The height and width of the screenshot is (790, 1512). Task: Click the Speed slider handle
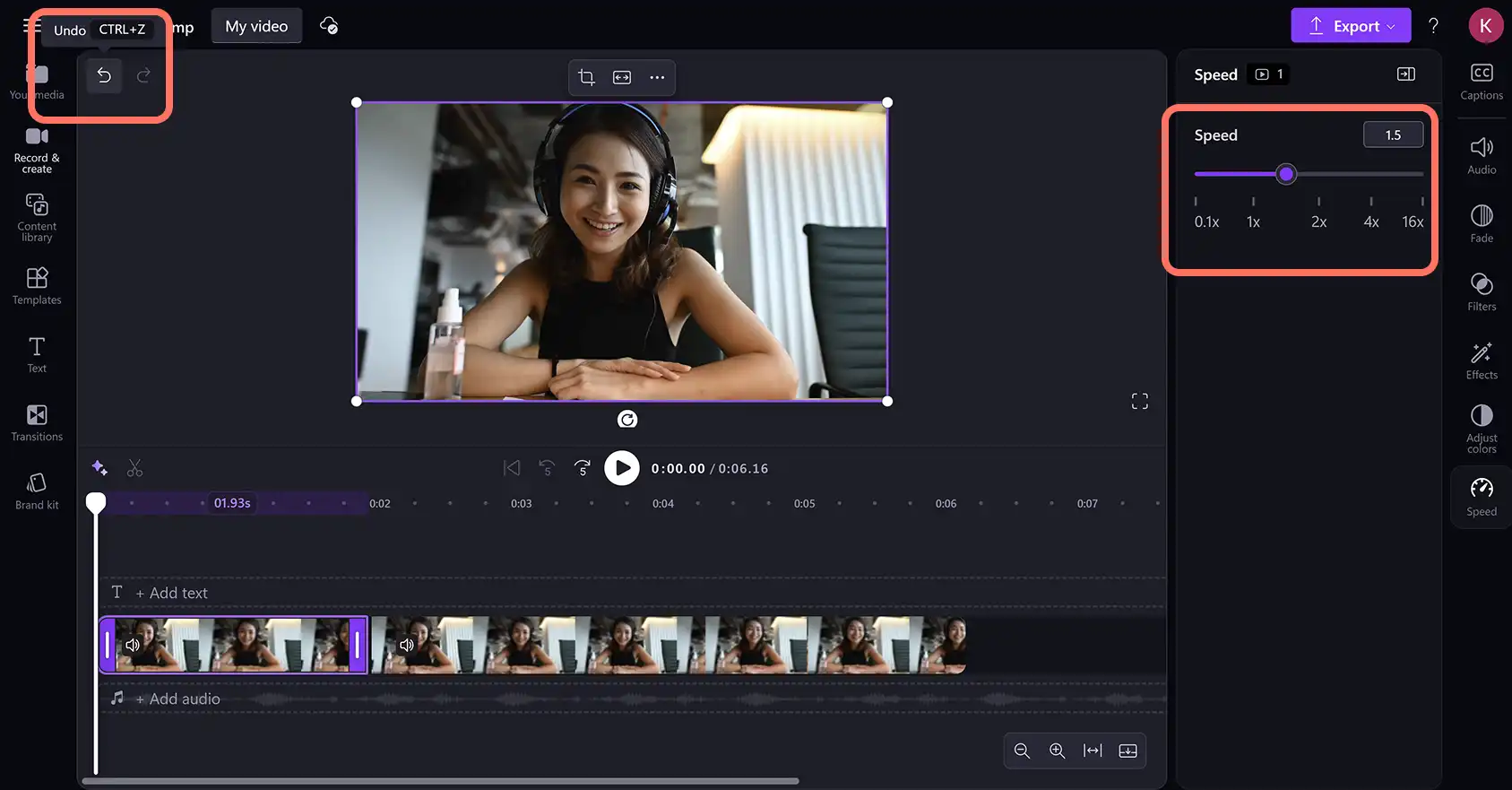coord(1286,174)
